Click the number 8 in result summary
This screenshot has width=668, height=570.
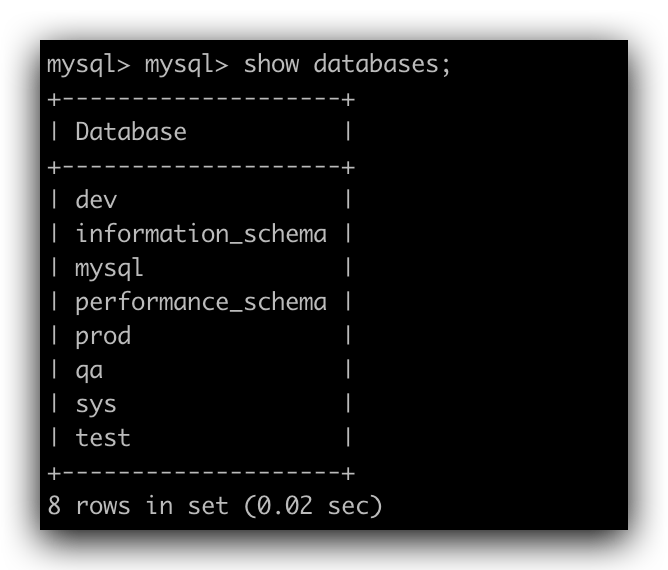click(54, 506)
